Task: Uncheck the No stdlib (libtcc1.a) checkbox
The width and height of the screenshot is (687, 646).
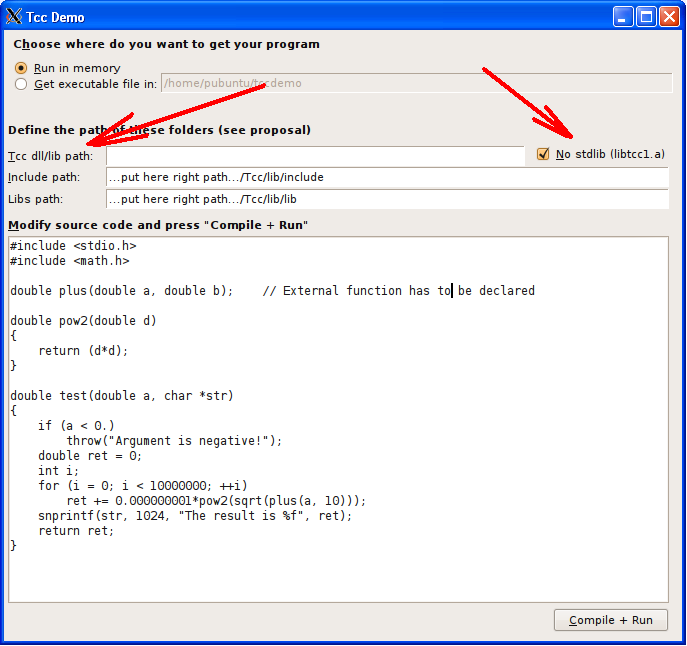Action: click(544, 154)
